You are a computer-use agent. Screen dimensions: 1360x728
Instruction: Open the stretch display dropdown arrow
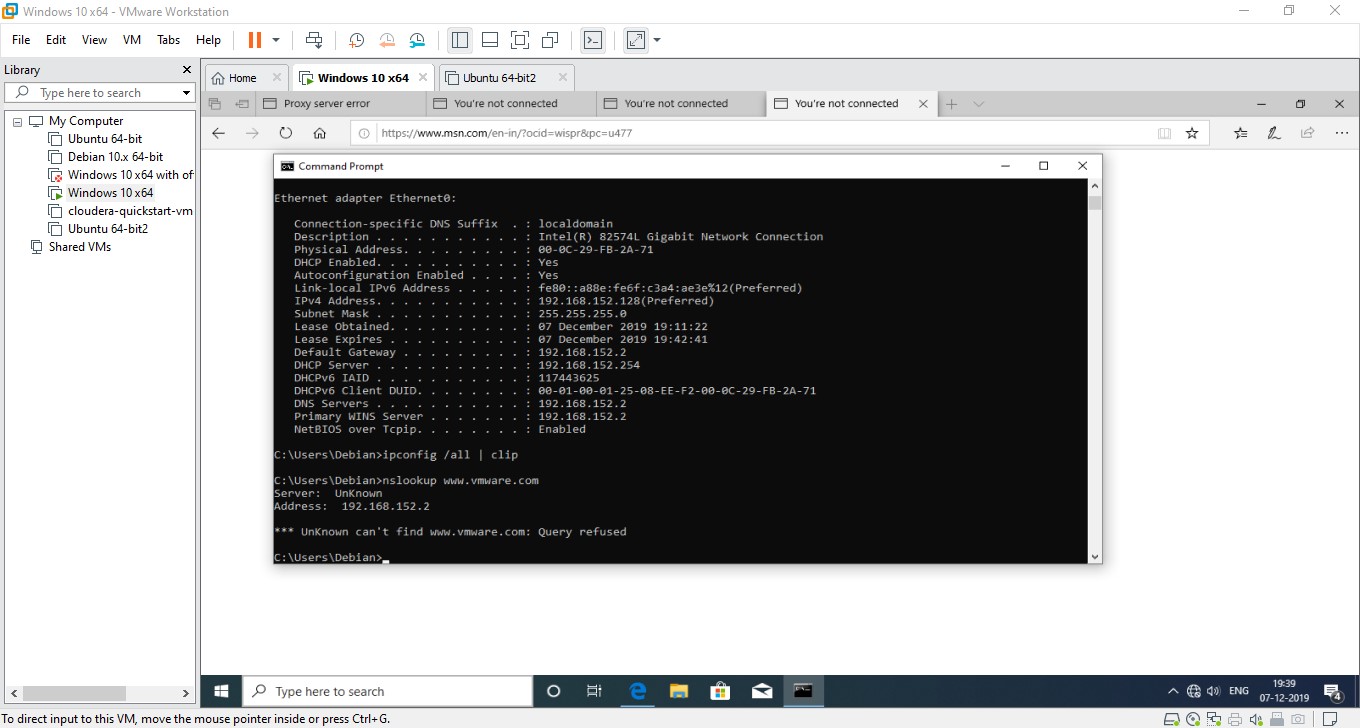(x=657, y=40)
